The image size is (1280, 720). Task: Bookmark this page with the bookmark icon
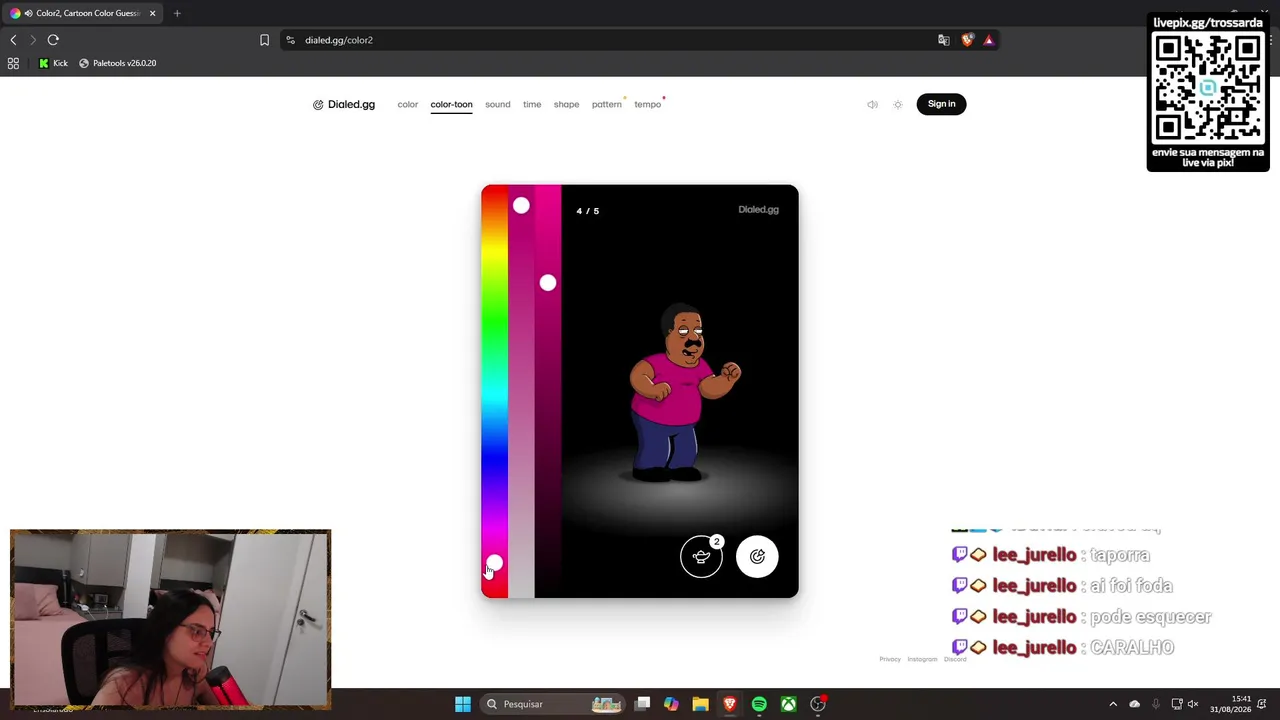pos(264,40)
